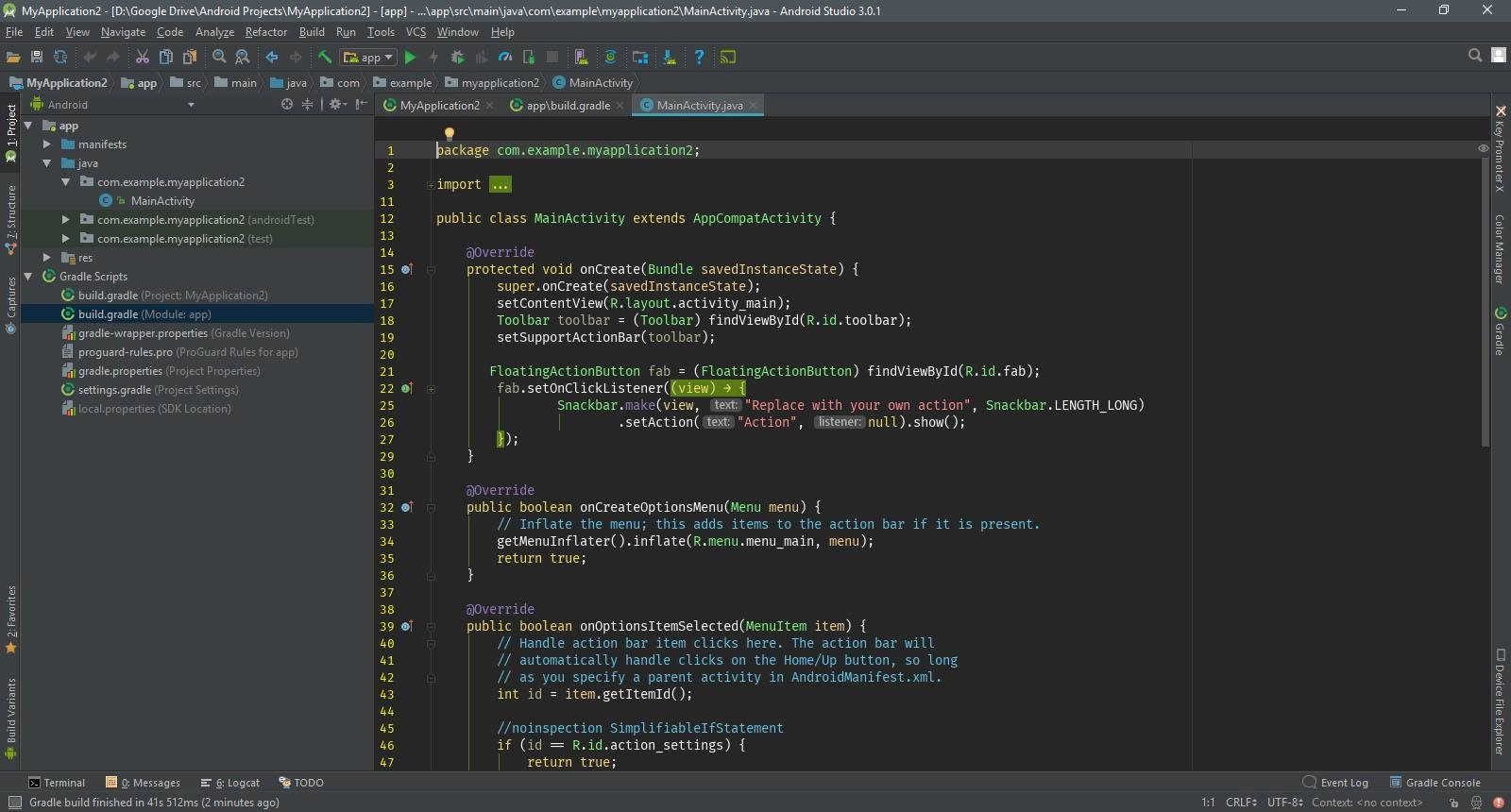
Task: Open the Project panel settings gear
Action: coord(336,105)
